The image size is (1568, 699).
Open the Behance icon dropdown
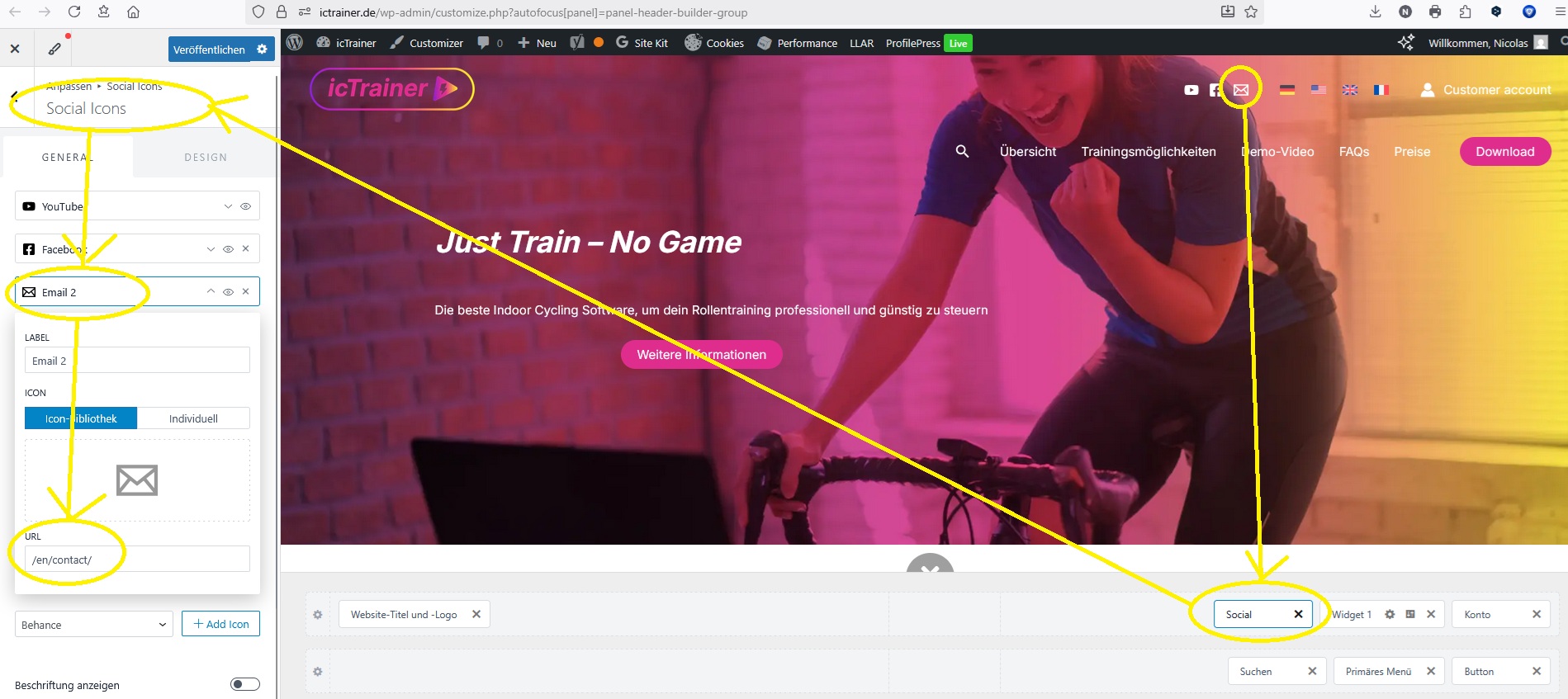click(93, 625)
